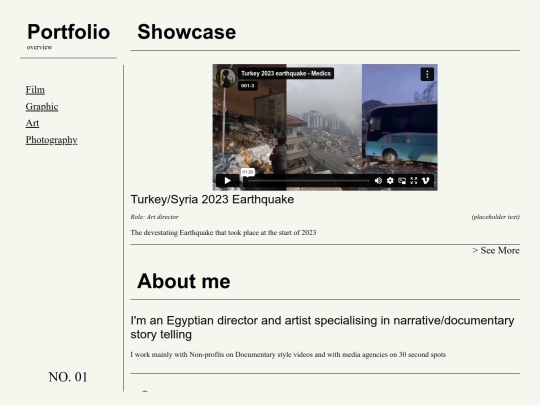Click the About me heading
The image size is (540, 405).
click(184, 281)
